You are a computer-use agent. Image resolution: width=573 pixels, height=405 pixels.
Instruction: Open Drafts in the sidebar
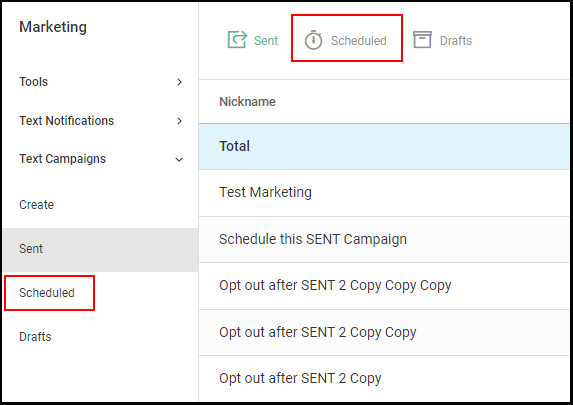[x=35, y=337]
